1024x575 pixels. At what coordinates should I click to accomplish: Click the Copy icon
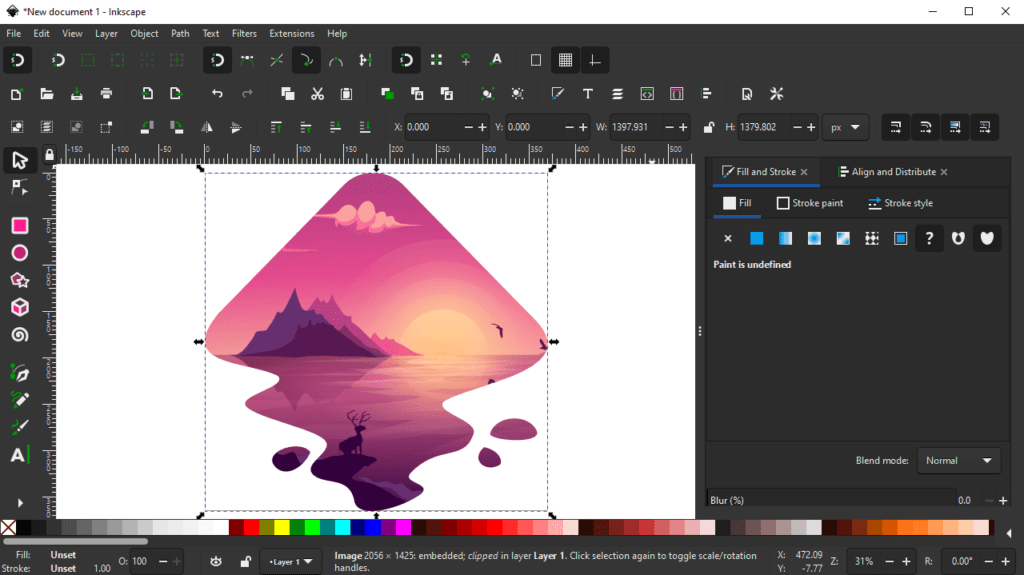(x=287, y=94)
